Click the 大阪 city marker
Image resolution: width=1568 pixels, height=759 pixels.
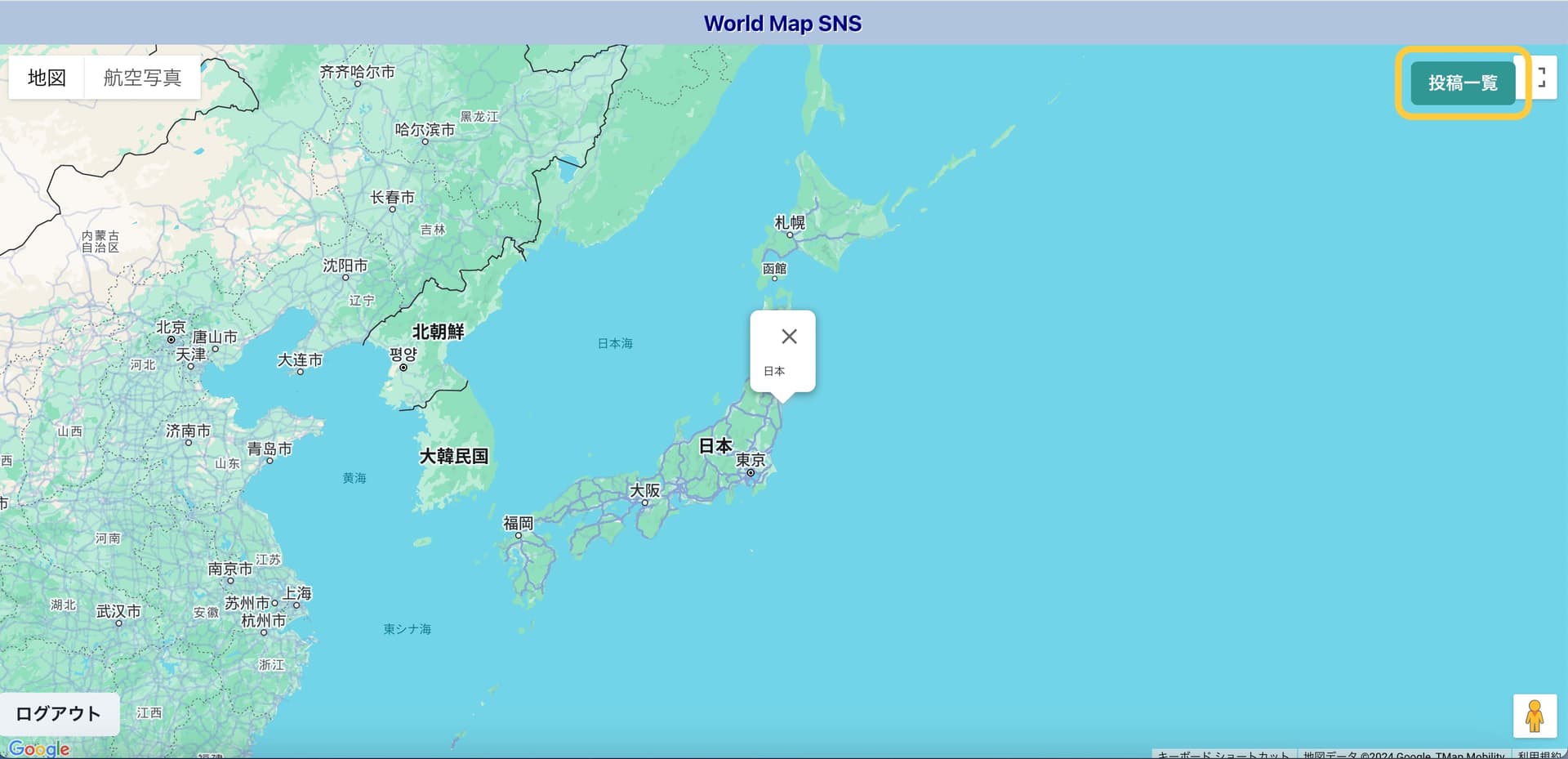645,502
